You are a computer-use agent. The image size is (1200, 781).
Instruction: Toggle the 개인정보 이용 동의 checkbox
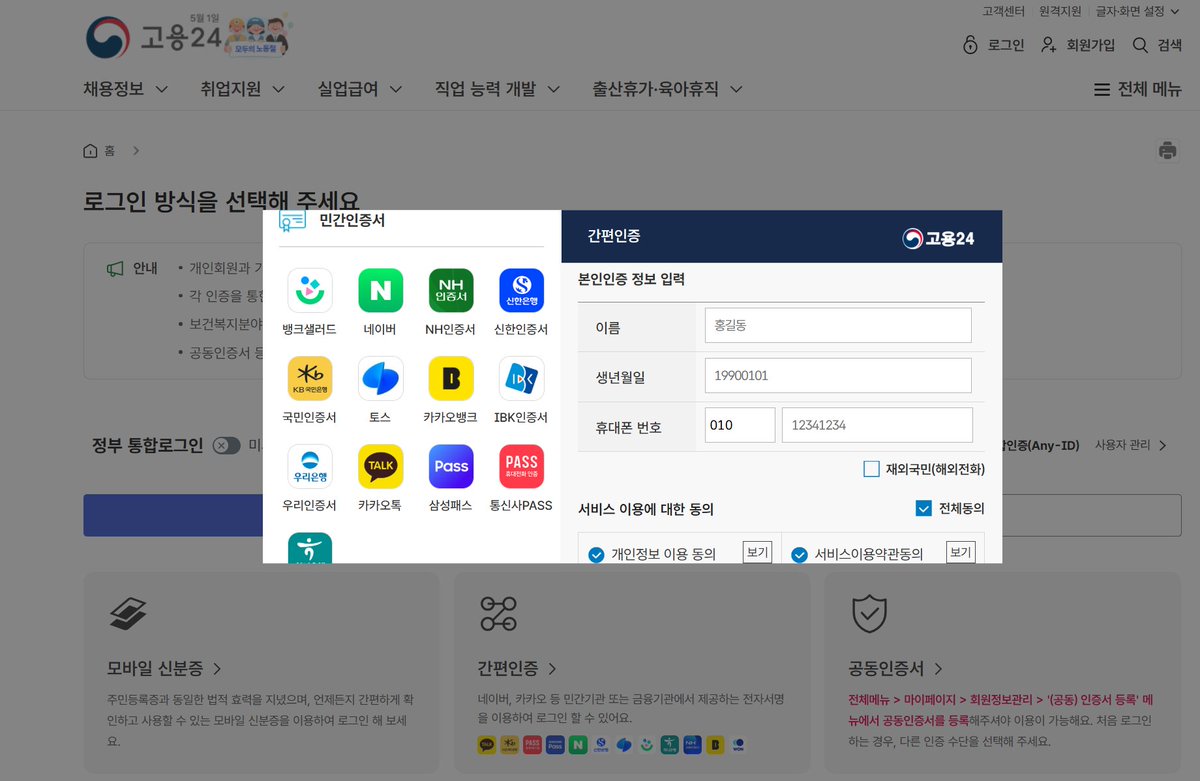pos(597,555)
